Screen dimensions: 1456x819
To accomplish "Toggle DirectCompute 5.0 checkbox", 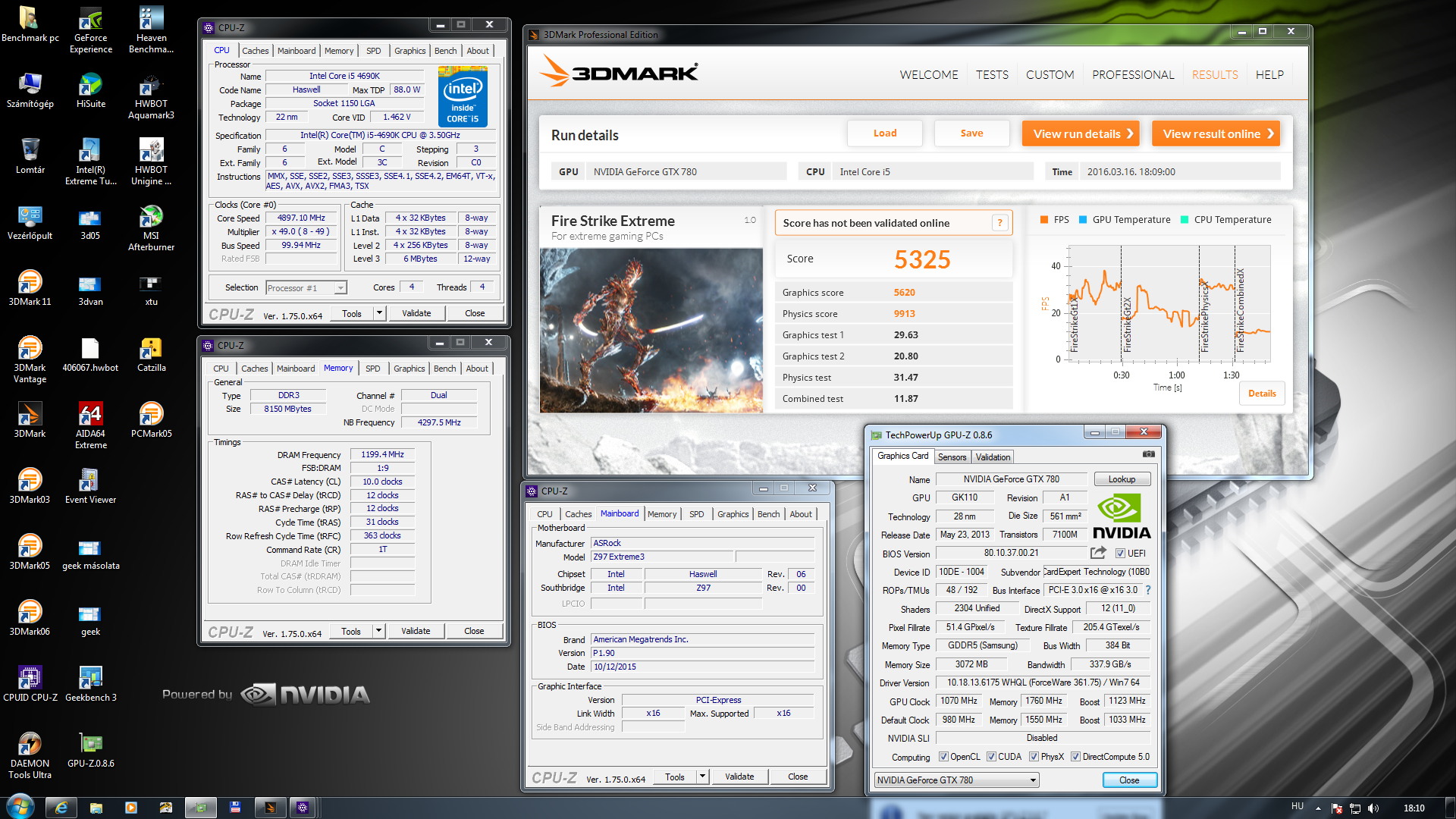I will [1075, 757].
